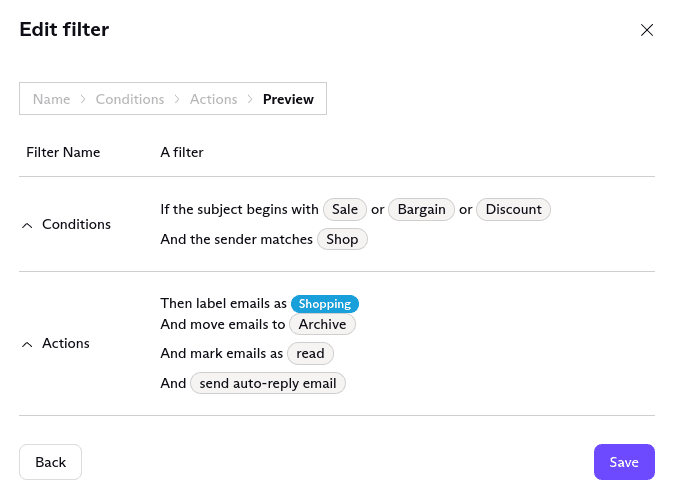Click the Save button
This screenshot has width=682, height=492.
coord(624,462)
